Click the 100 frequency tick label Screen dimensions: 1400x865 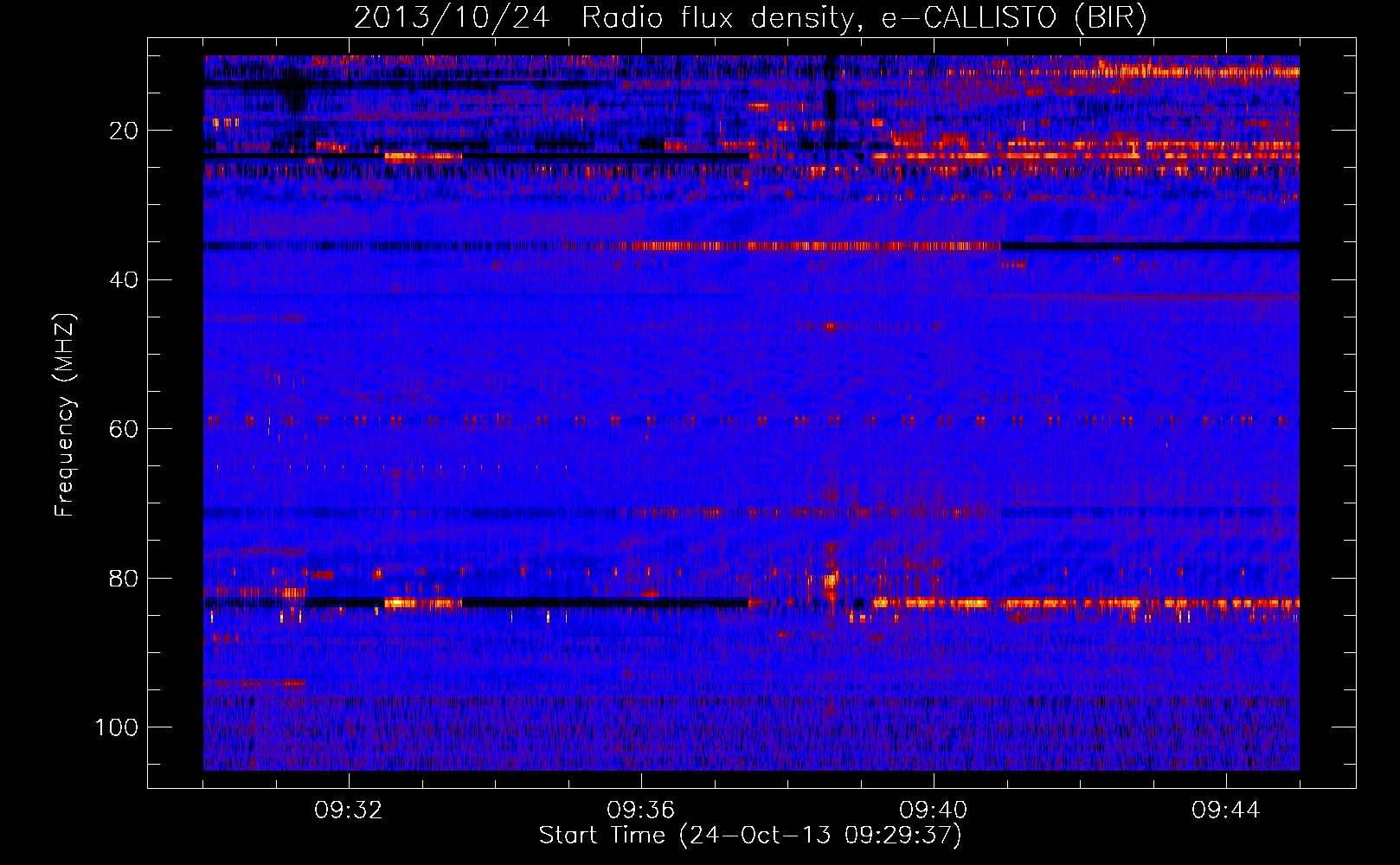click(118, 727)
